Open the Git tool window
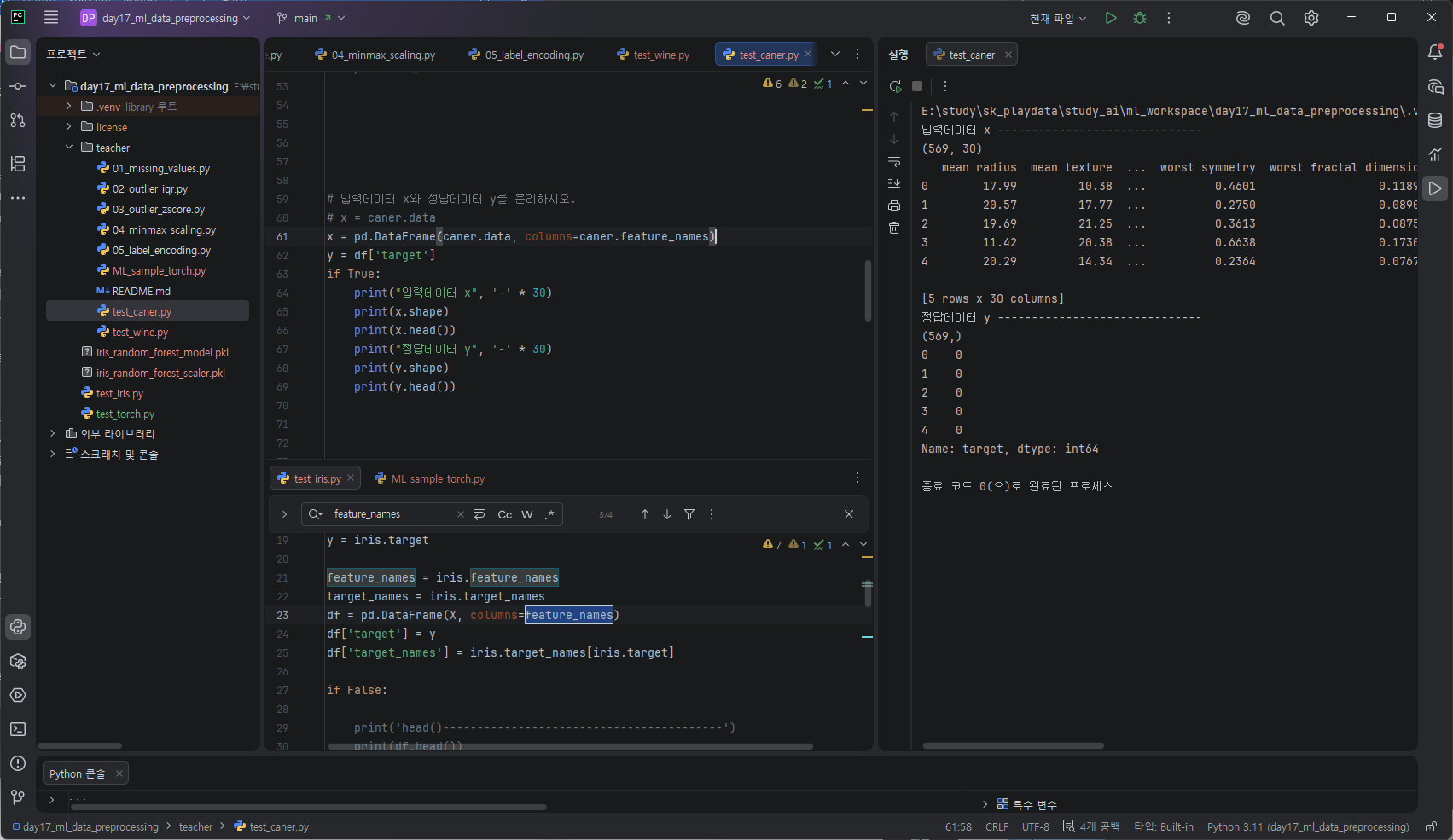 pyautogui.click(x=18, y=797)
